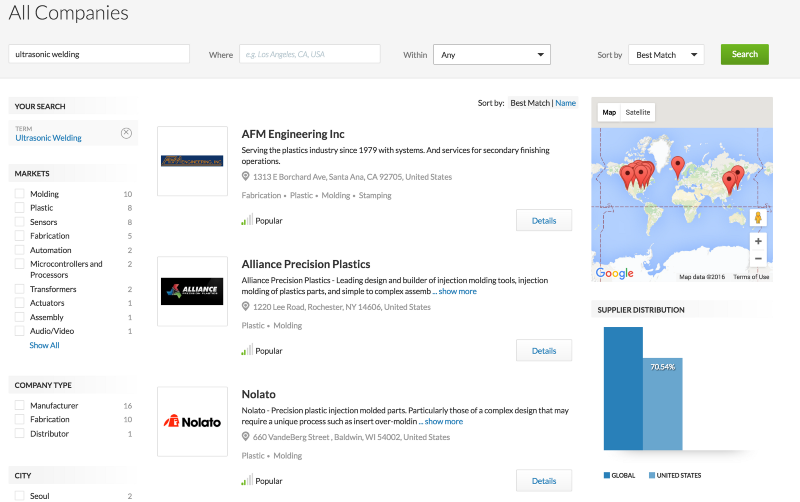Open Details for Nolato
The height and width of the screenshot is (502, 800).
click(544, 481)
